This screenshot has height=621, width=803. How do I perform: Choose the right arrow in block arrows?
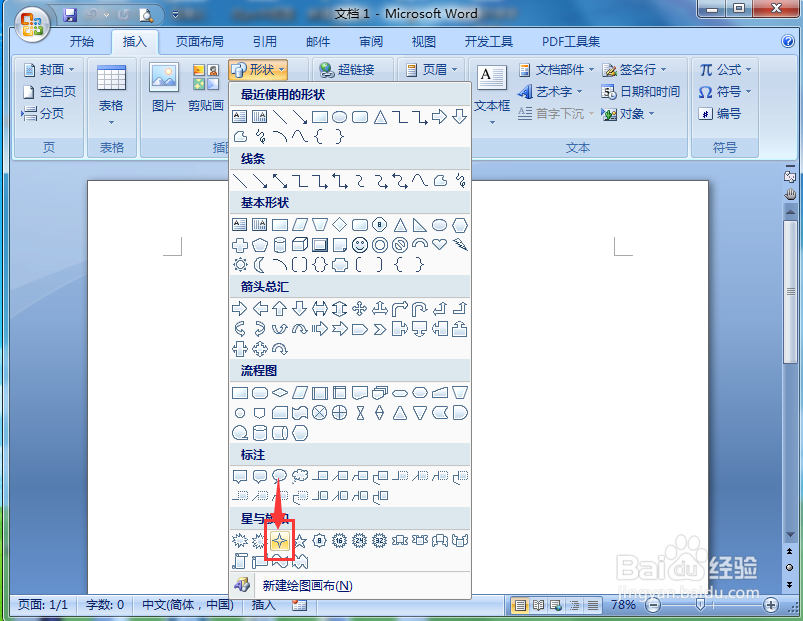click(239, 309)
